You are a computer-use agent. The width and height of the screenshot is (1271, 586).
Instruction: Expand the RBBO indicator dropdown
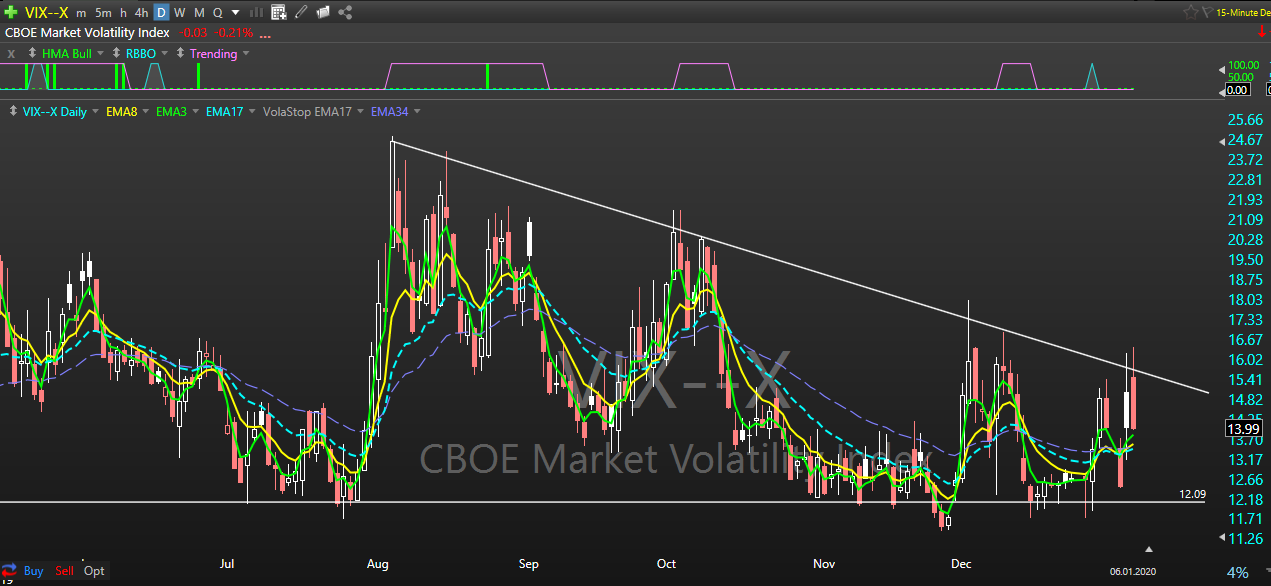(x=165, y=54)
